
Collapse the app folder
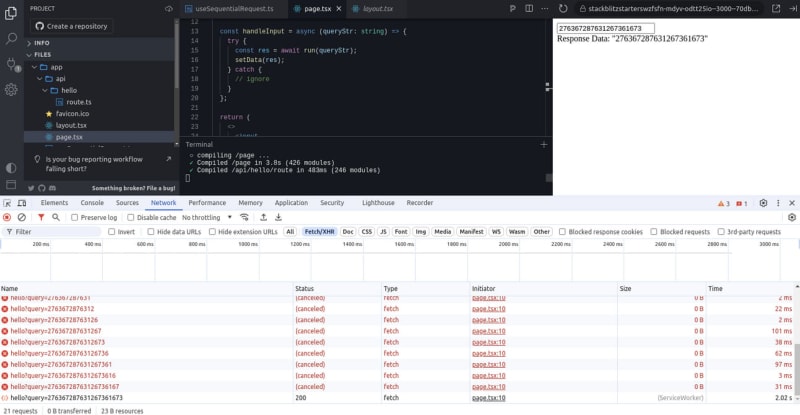[x=56, y=67]
